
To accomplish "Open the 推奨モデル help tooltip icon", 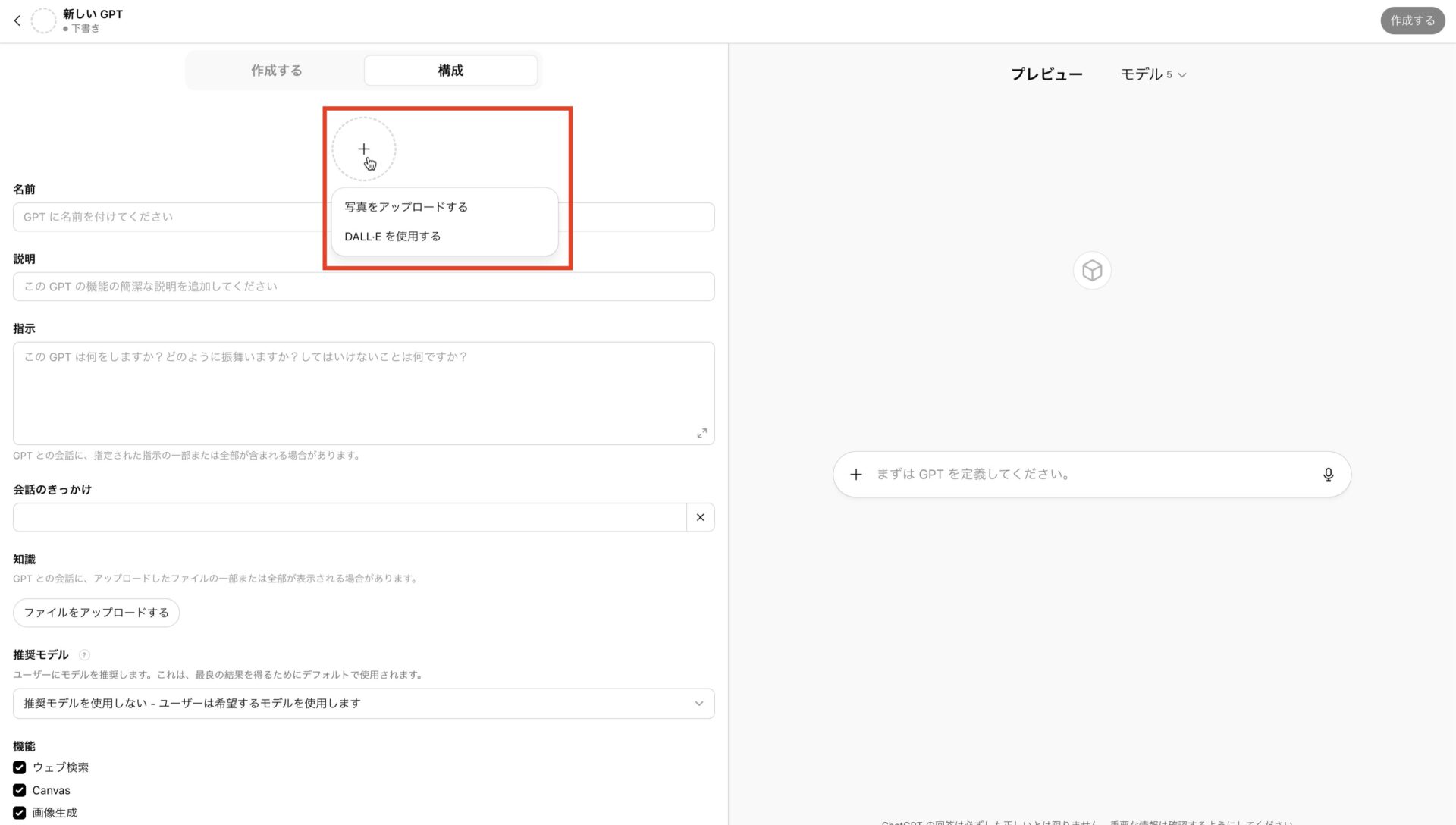I will click(x=85, y=655).
